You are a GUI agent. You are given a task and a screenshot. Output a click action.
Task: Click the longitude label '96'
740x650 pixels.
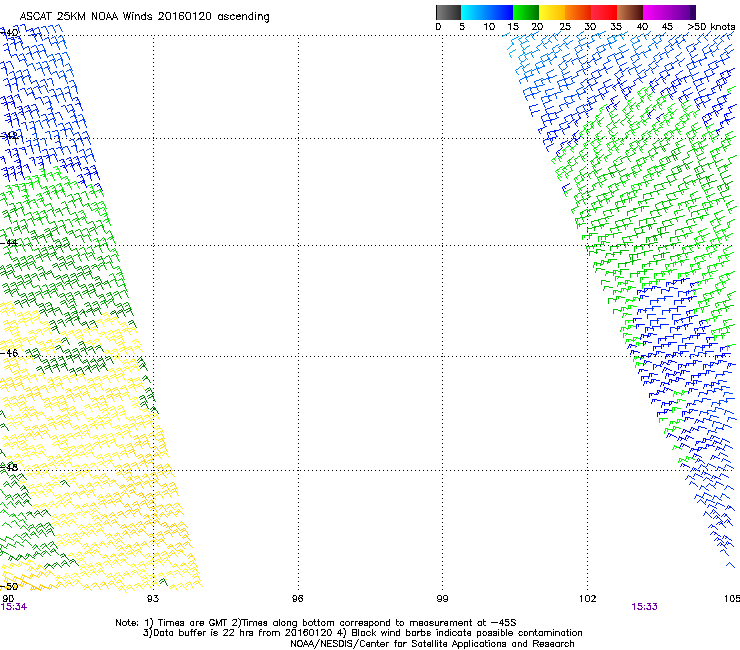(x=297, y=599)
